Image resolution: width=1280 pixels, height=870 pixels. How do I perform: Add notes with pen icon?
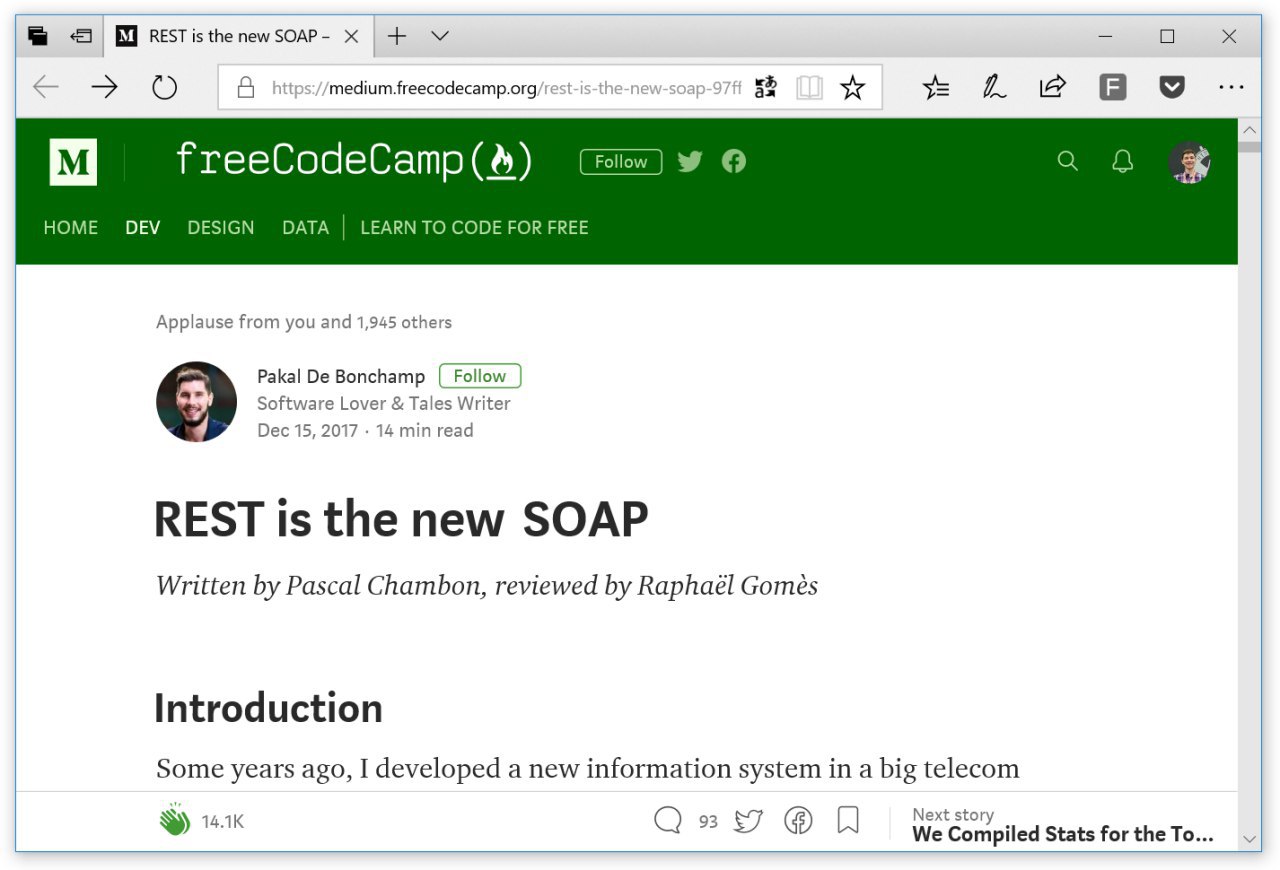[x=994, y=88]
